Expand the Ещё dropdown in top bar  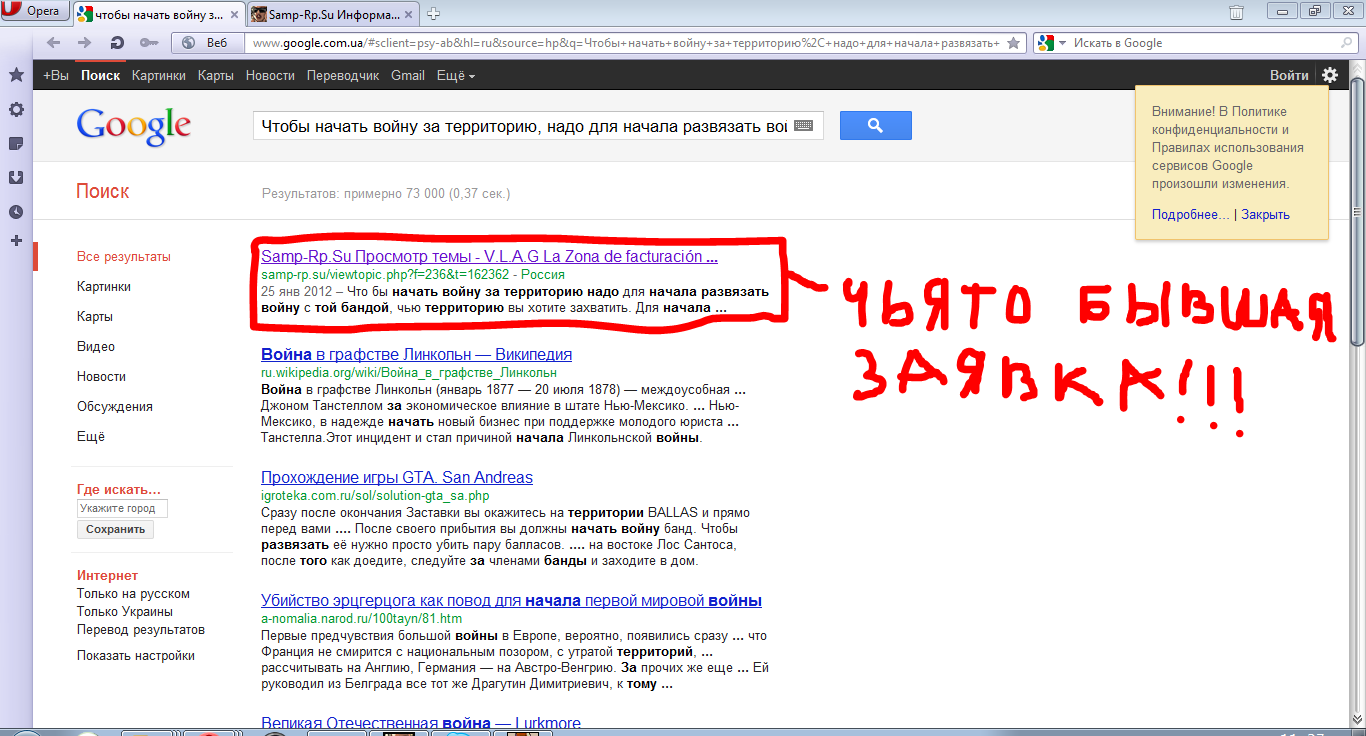click(456, 75)
